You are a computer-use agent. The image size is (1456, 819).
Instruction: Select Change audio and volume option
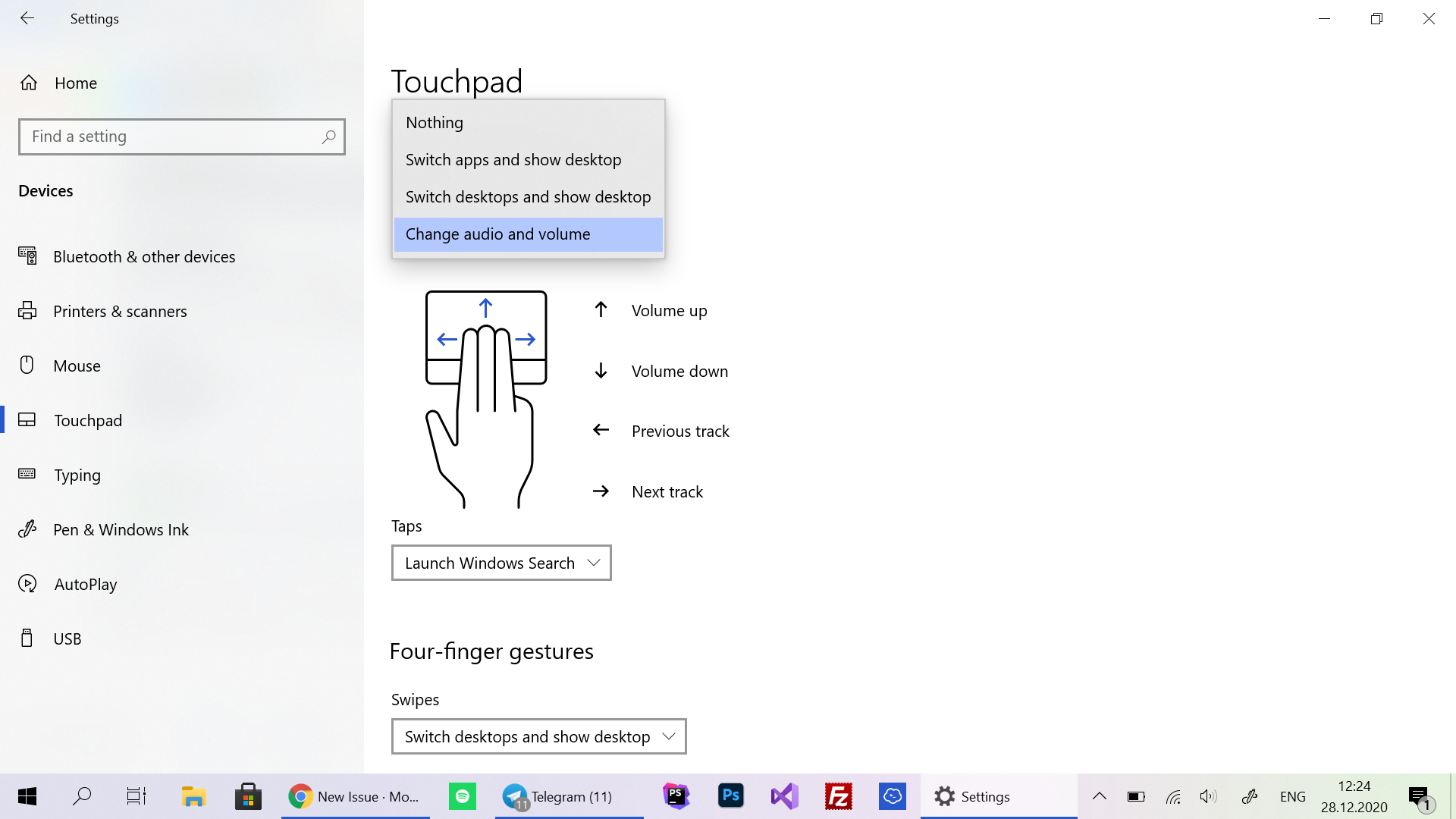point(497,234)
